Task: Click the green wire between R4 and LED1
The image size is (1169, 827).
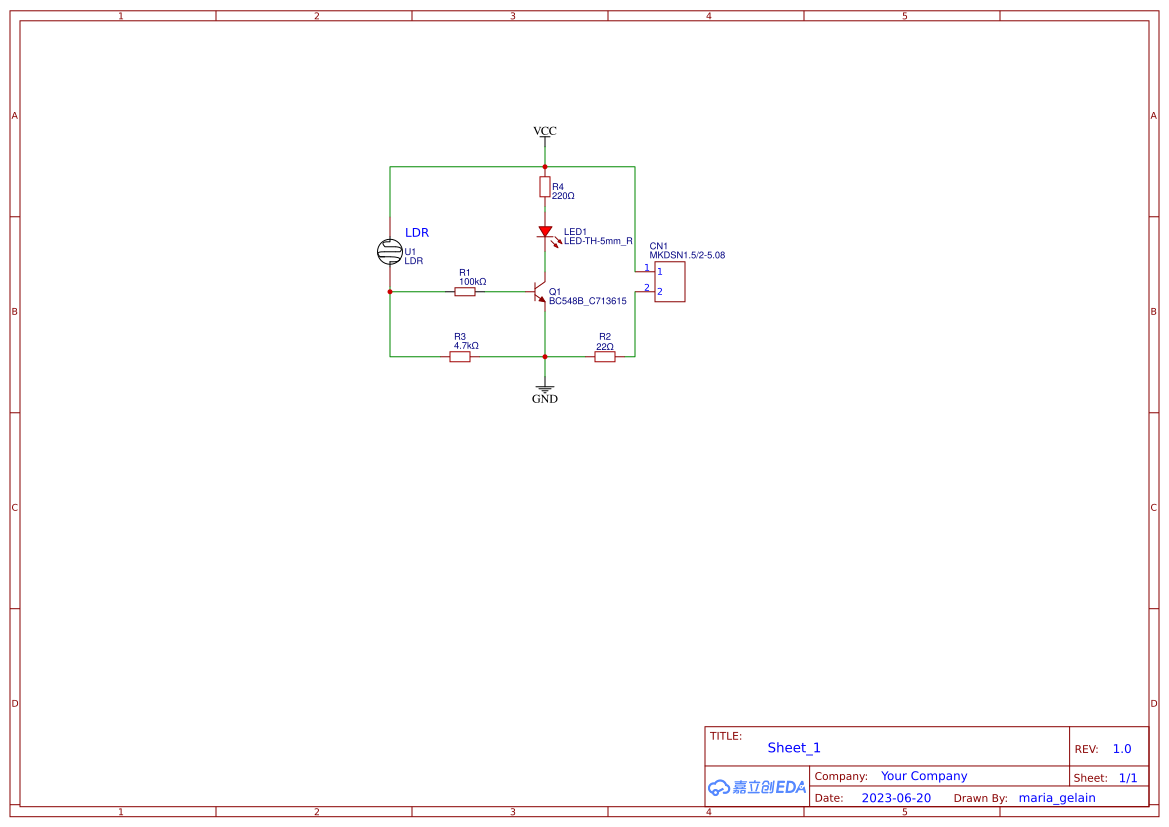Action: (x=544, y=210)
